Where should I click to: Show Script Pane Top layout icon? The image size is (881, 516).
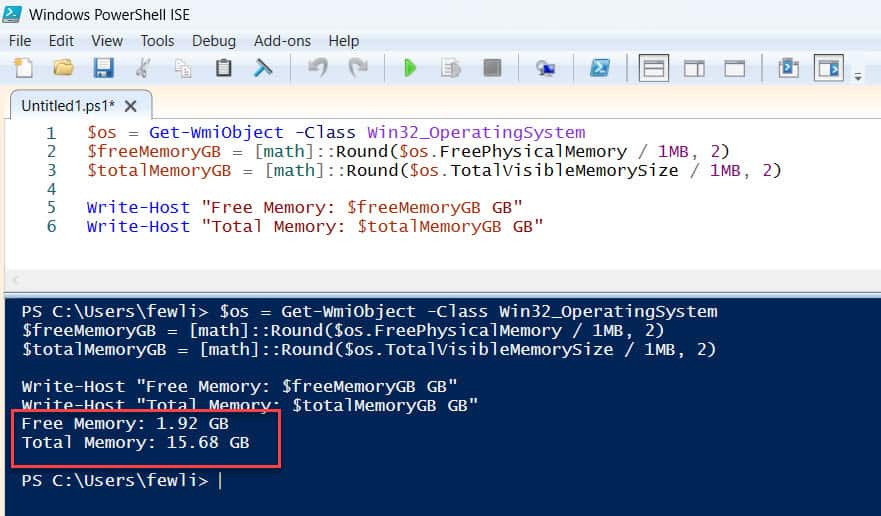coord(653,69)
